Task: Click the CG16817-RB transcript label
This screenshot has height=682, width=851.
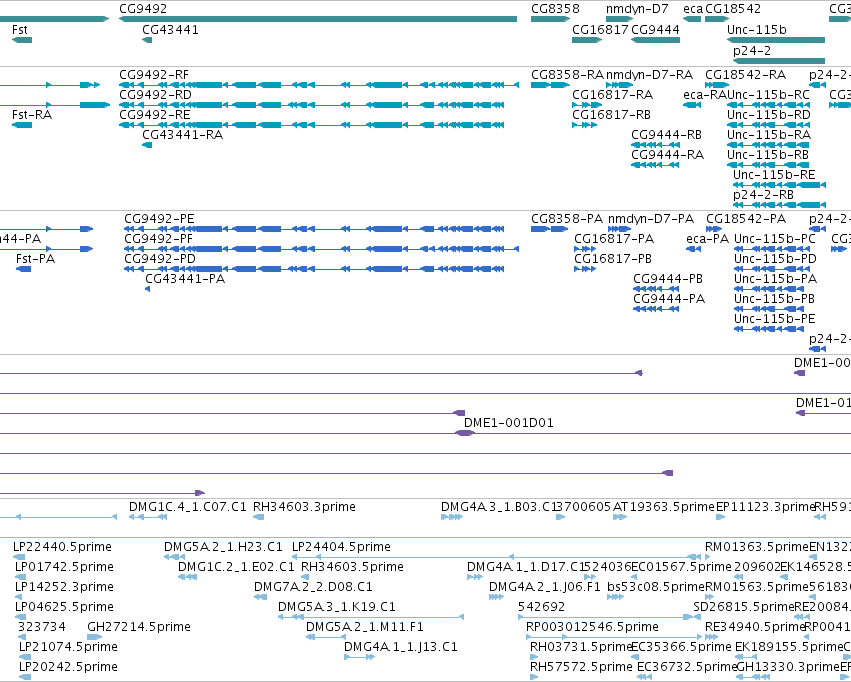Action: point(612,115)
